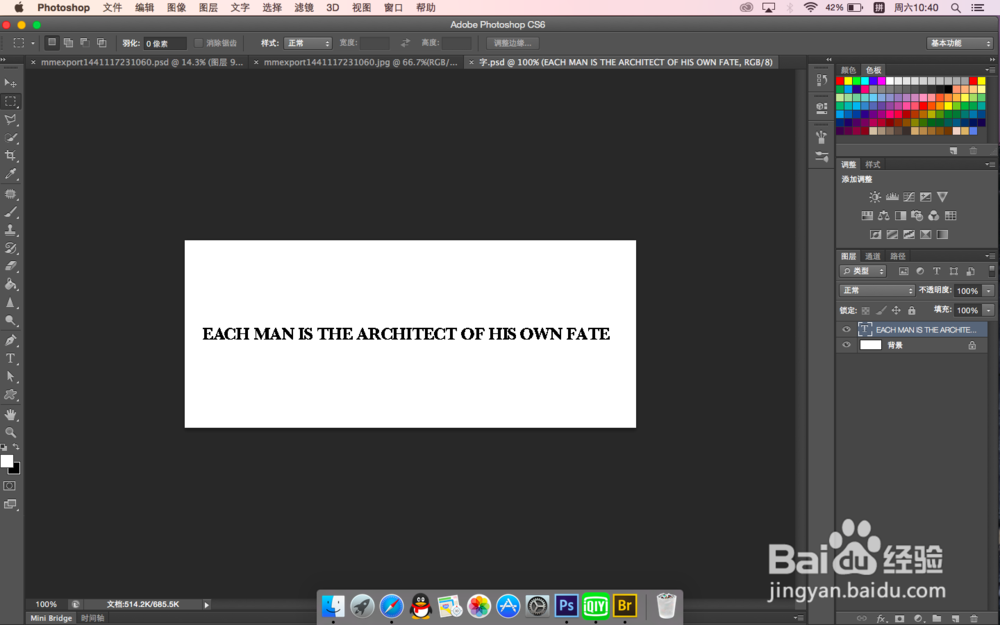Choose Intersect with selection mode button
The height and width of the screenshot is (625, 1000).
coord(101,43)
